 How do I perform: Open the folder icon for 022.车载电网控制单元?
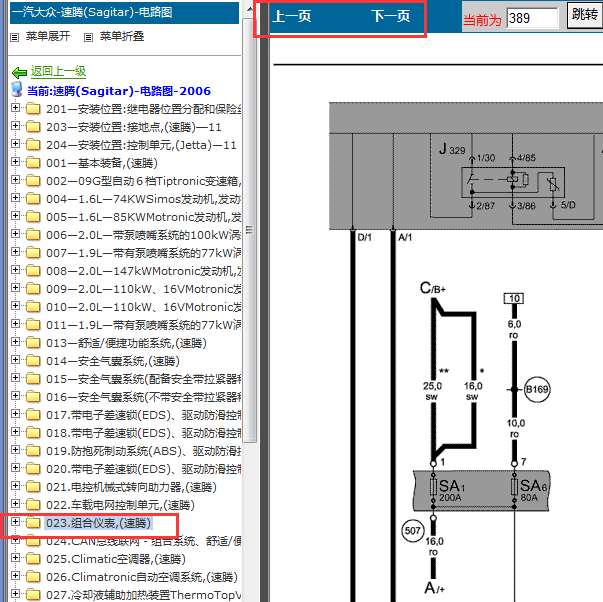click(x=33, y=505)
